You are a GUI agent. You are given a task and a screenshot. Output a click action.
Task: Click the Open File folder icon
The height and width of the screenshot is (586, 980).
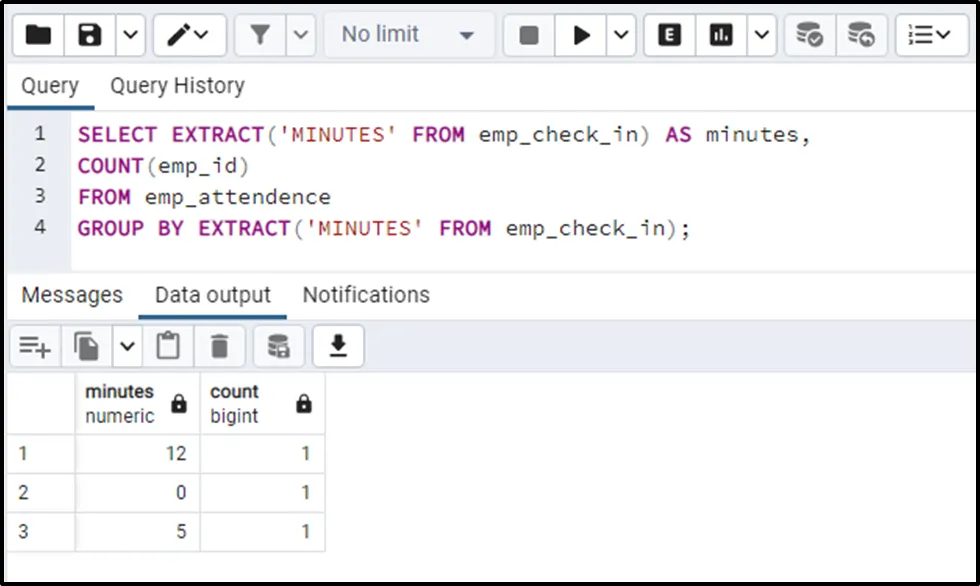[x=39, y=36]
